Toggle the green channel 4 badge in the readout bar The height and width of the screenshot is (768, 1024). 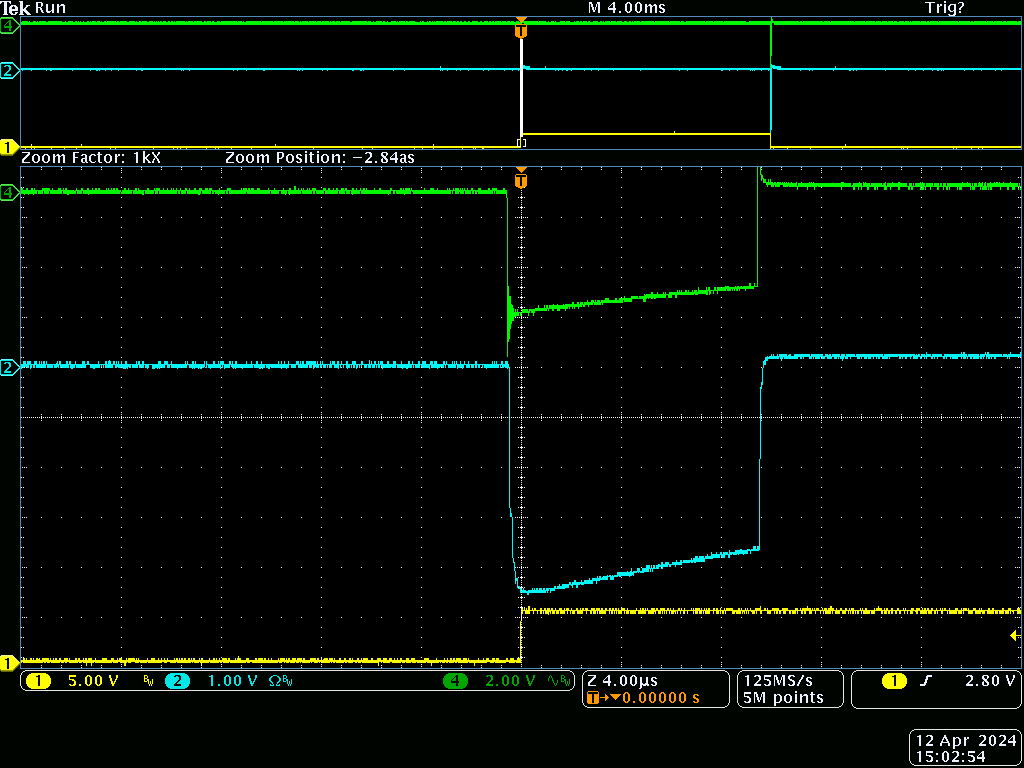click(457, 681)
